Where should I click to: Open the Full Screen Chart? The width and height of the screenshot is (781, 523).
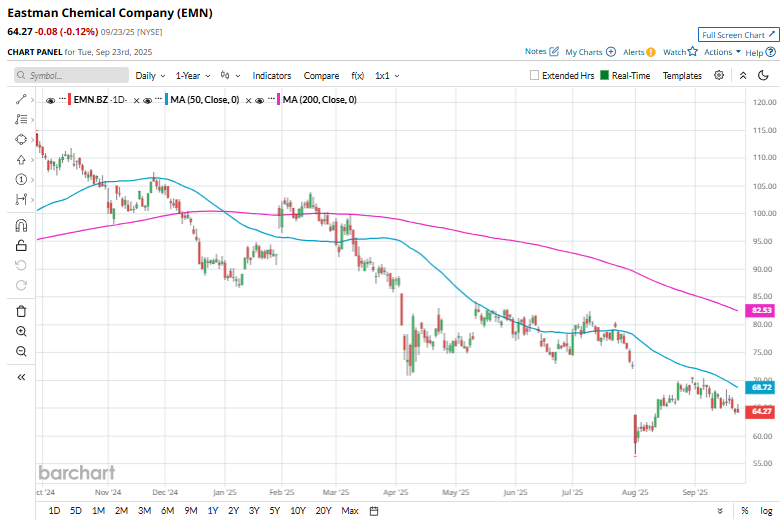pos(738,34)
